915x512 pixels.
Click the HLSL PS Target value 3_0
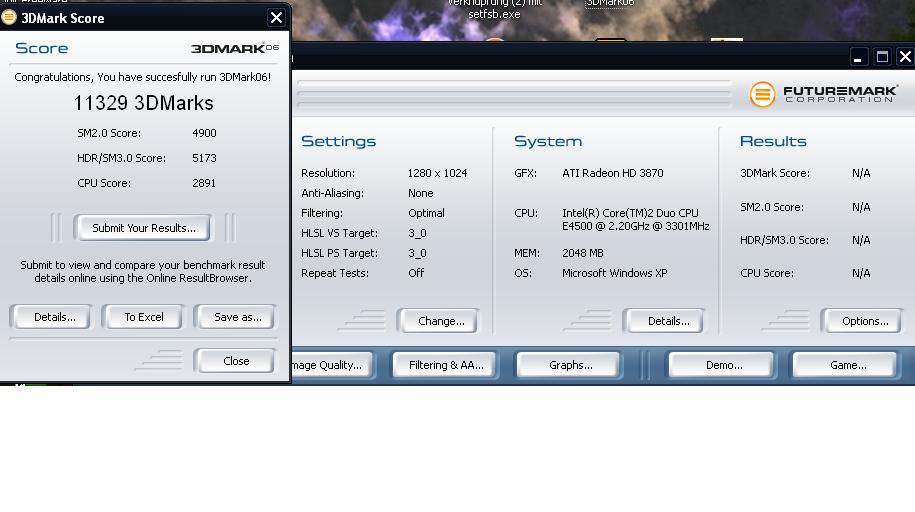(417, 253)
